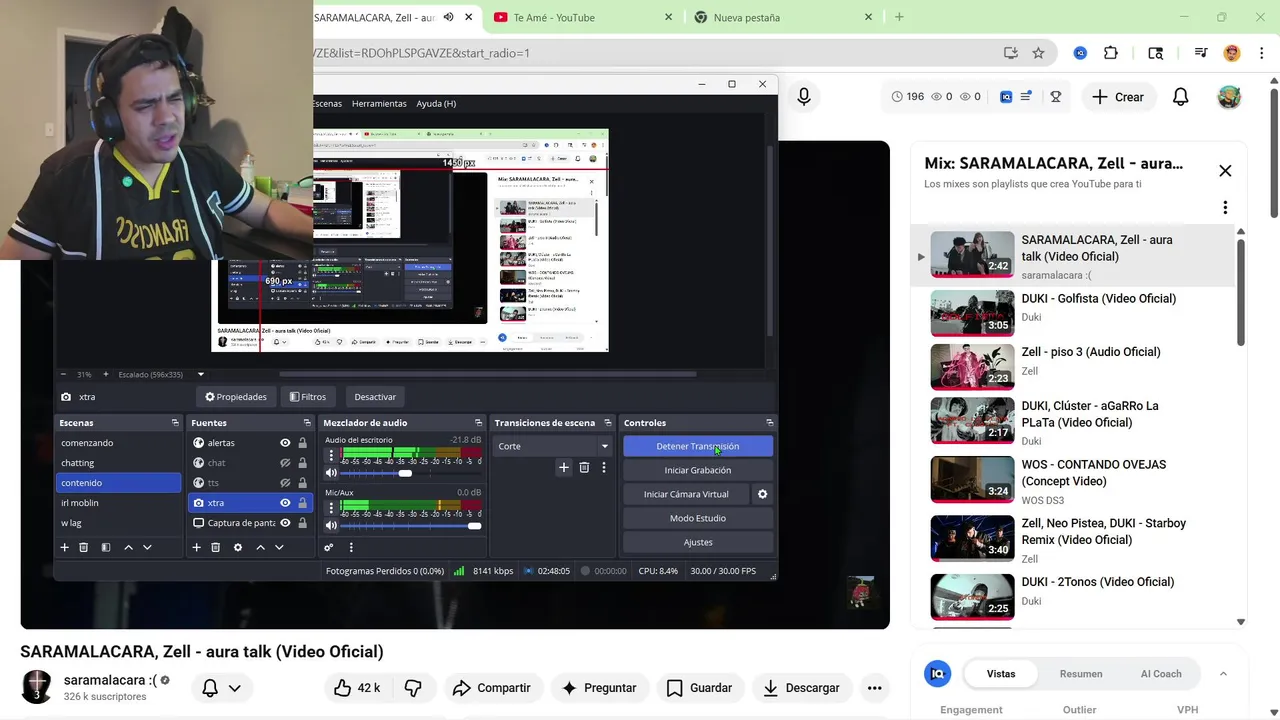Move the scene up with the Escenas up arrow
The image size is (1280, 720).
128,547
